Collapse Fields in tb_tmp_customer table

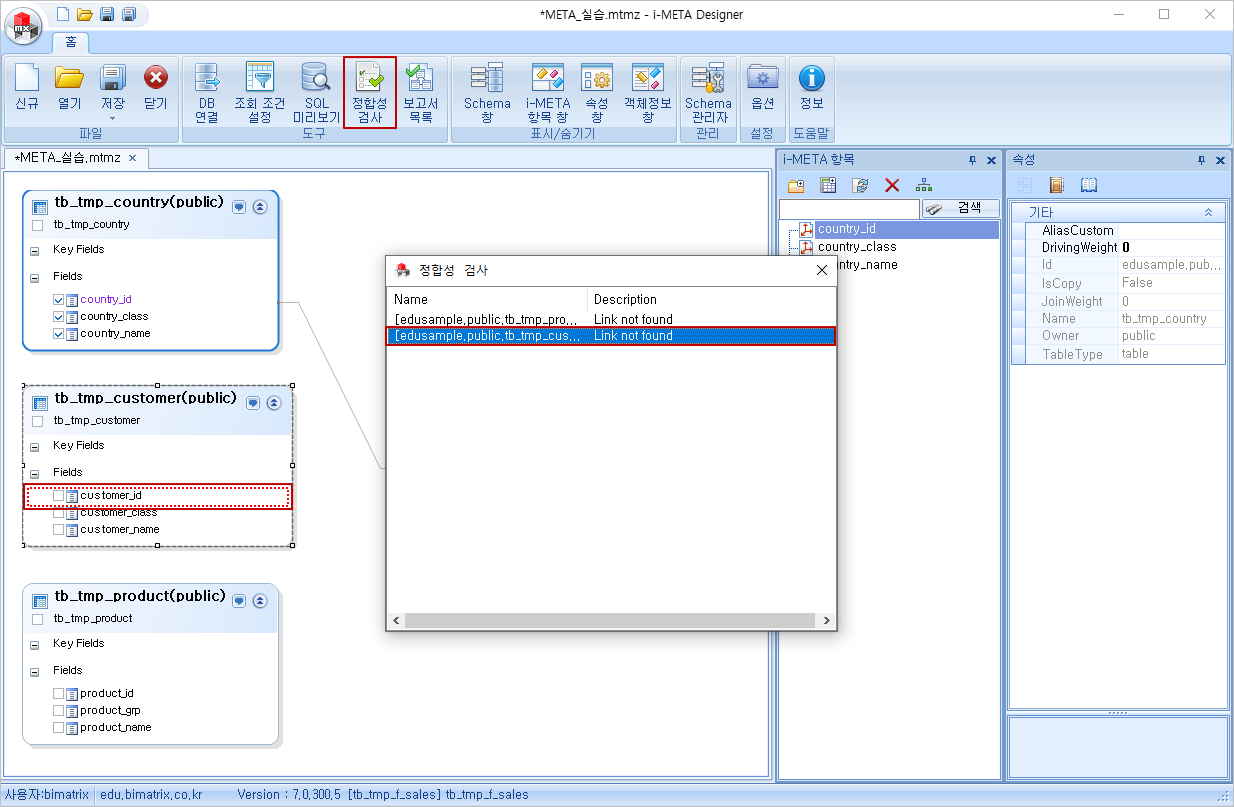(34, 474)
